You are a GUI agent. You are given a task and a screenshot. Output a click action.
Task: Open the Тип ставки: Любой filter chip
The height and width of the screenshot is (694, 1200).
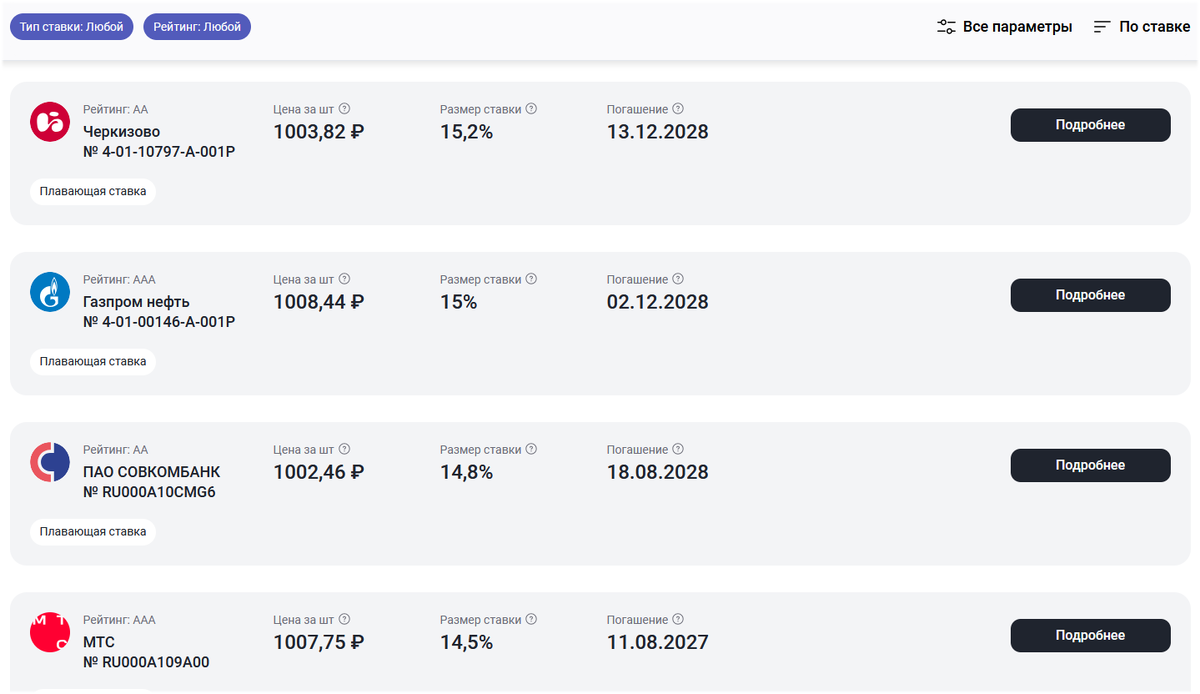[72, 27]
